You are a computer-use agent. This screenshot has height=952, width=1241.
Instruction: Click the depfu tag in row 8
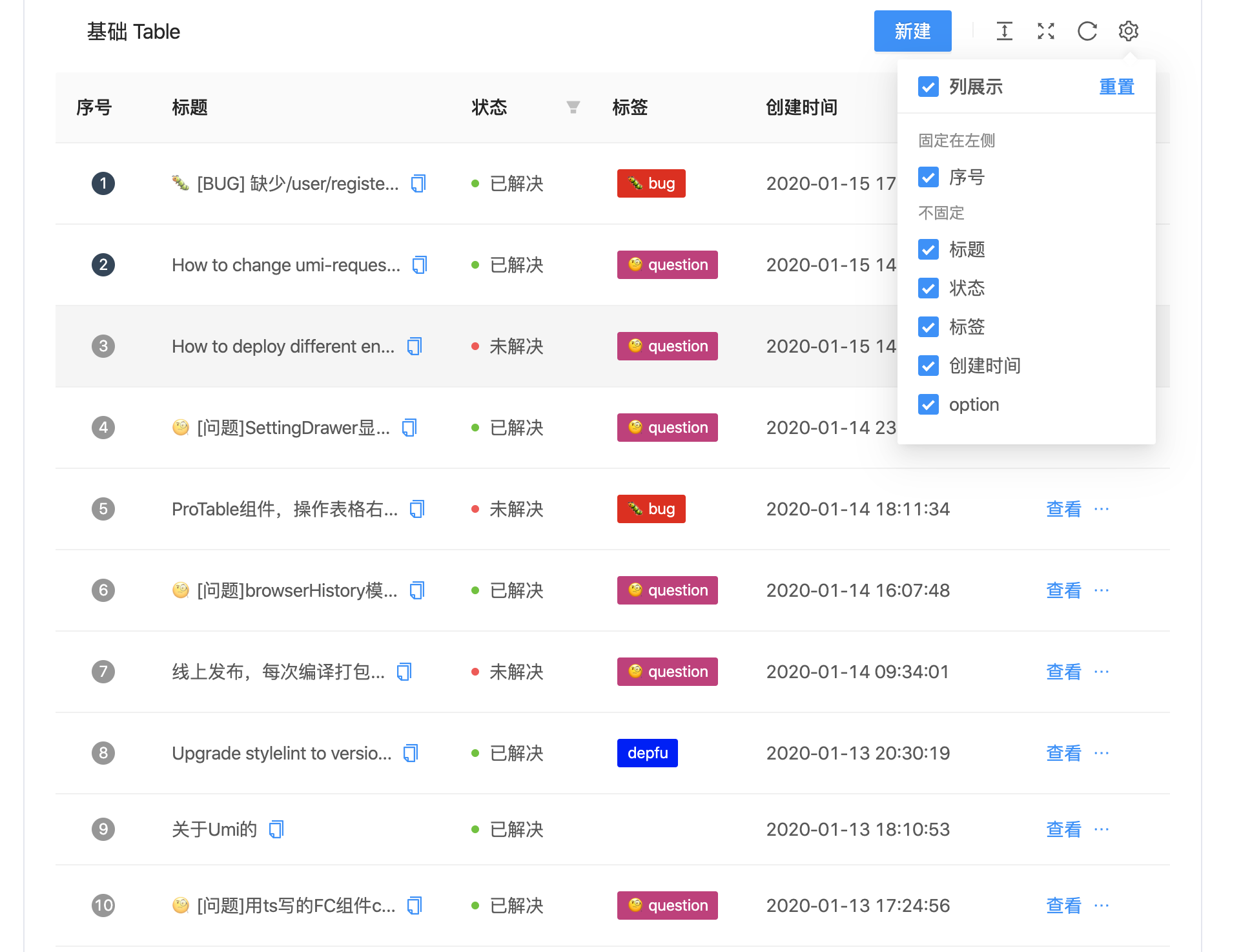(647, 753)
